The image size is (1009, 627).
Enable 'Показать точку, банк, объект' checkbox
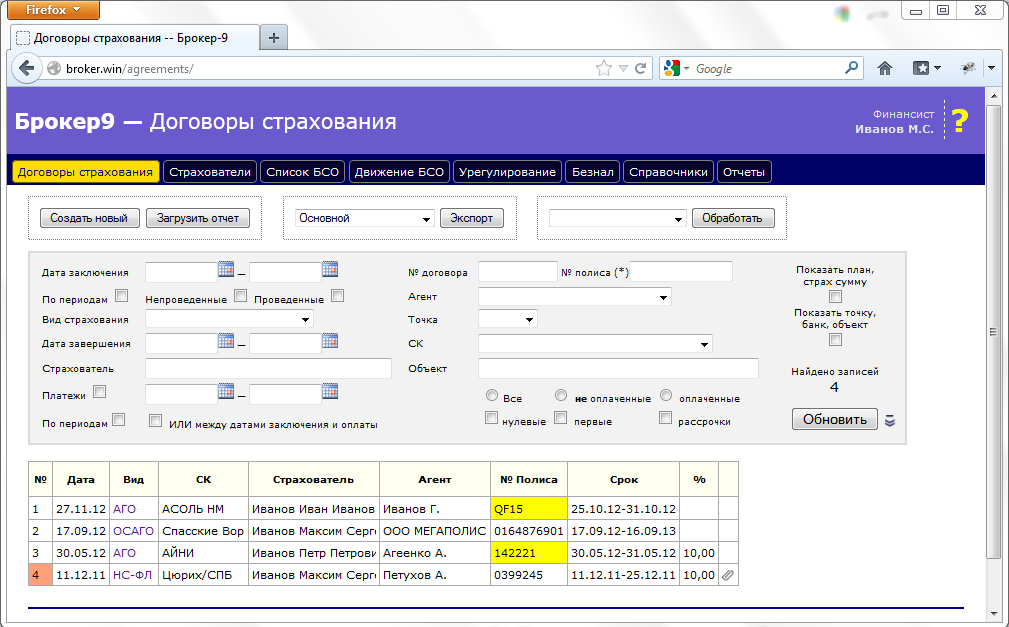(835, 339)
